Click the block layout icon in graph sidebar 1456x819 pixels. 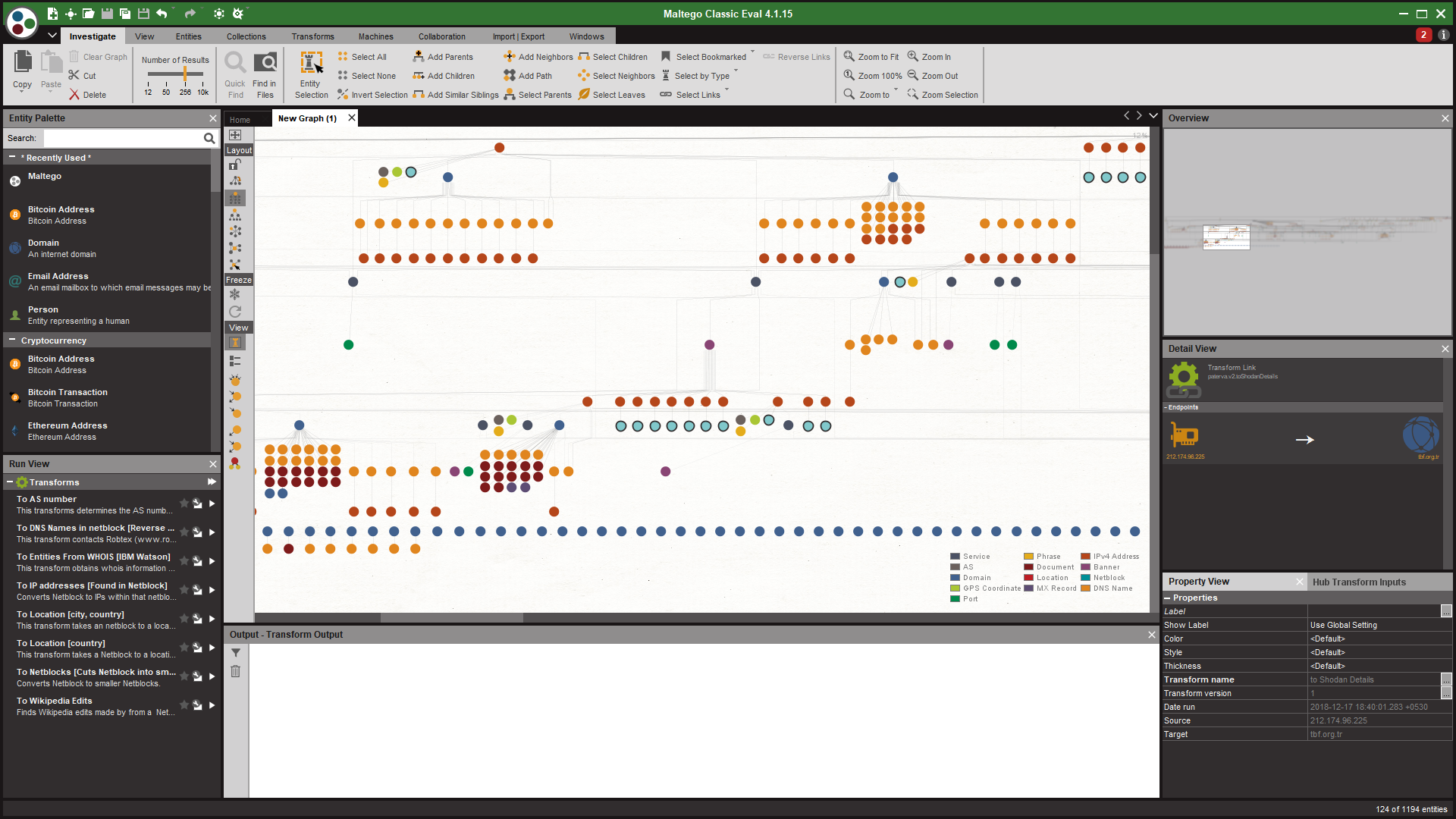coord(235,198)
